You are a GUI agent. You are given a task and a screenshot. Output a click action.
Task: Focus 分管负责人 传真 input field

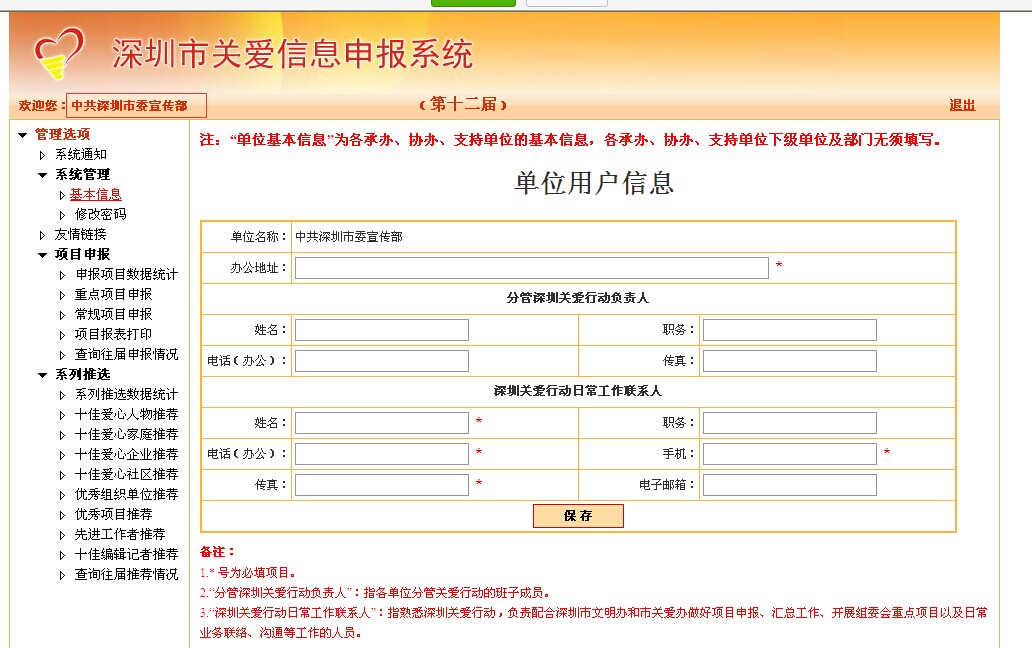click(790, 361)
